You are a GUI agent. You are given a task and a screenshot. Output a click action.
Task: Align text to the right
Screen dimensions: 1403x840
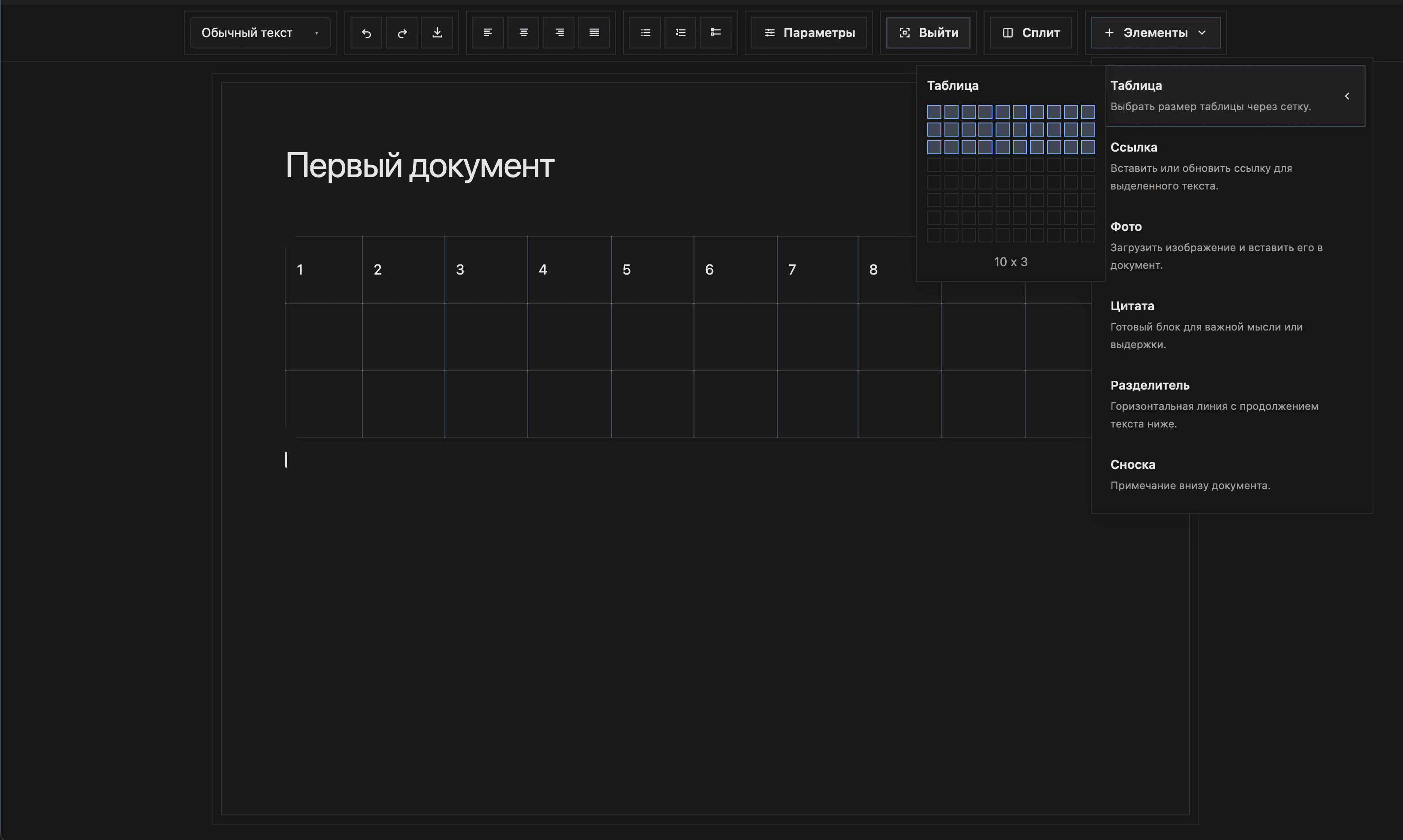pyautogui.click(x=559, y=33)
